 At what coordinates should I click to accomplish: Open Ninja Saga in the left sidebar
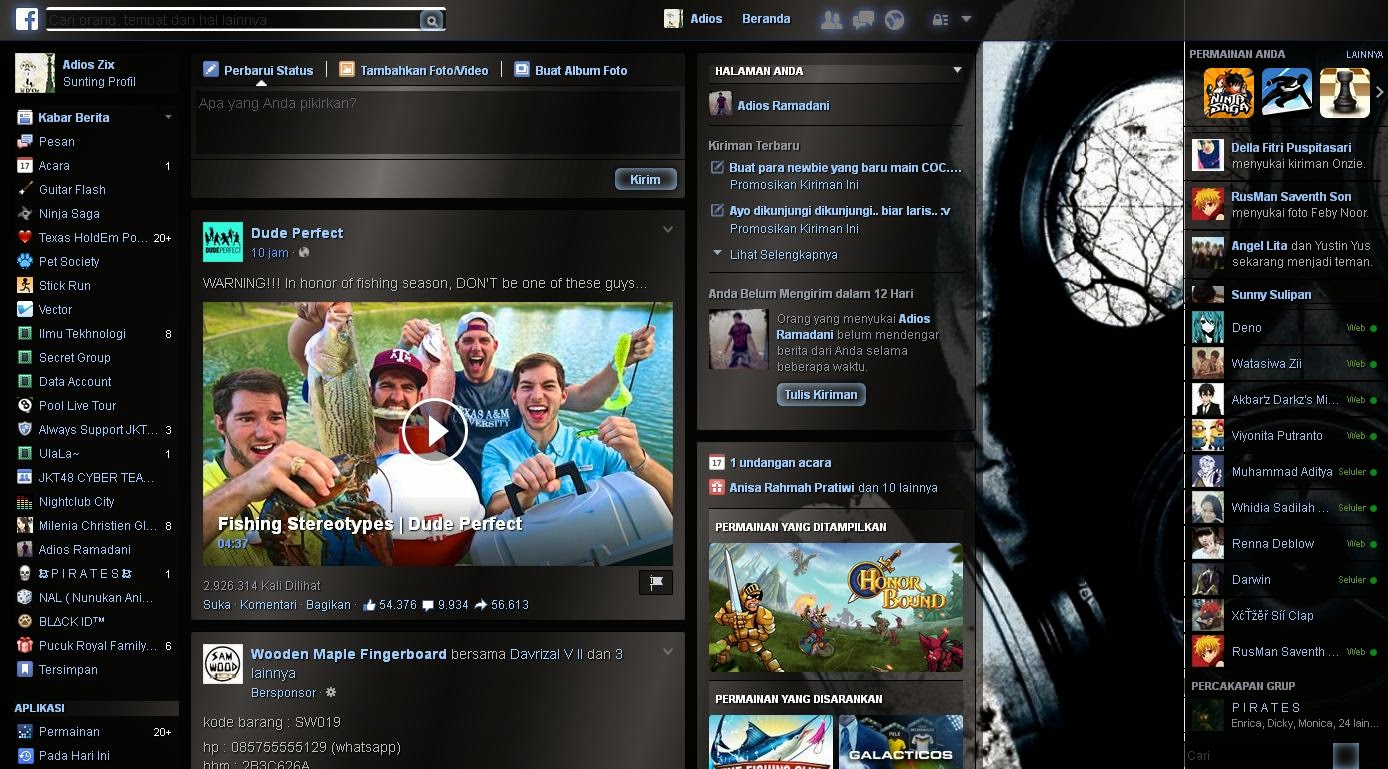click(69, 214)
